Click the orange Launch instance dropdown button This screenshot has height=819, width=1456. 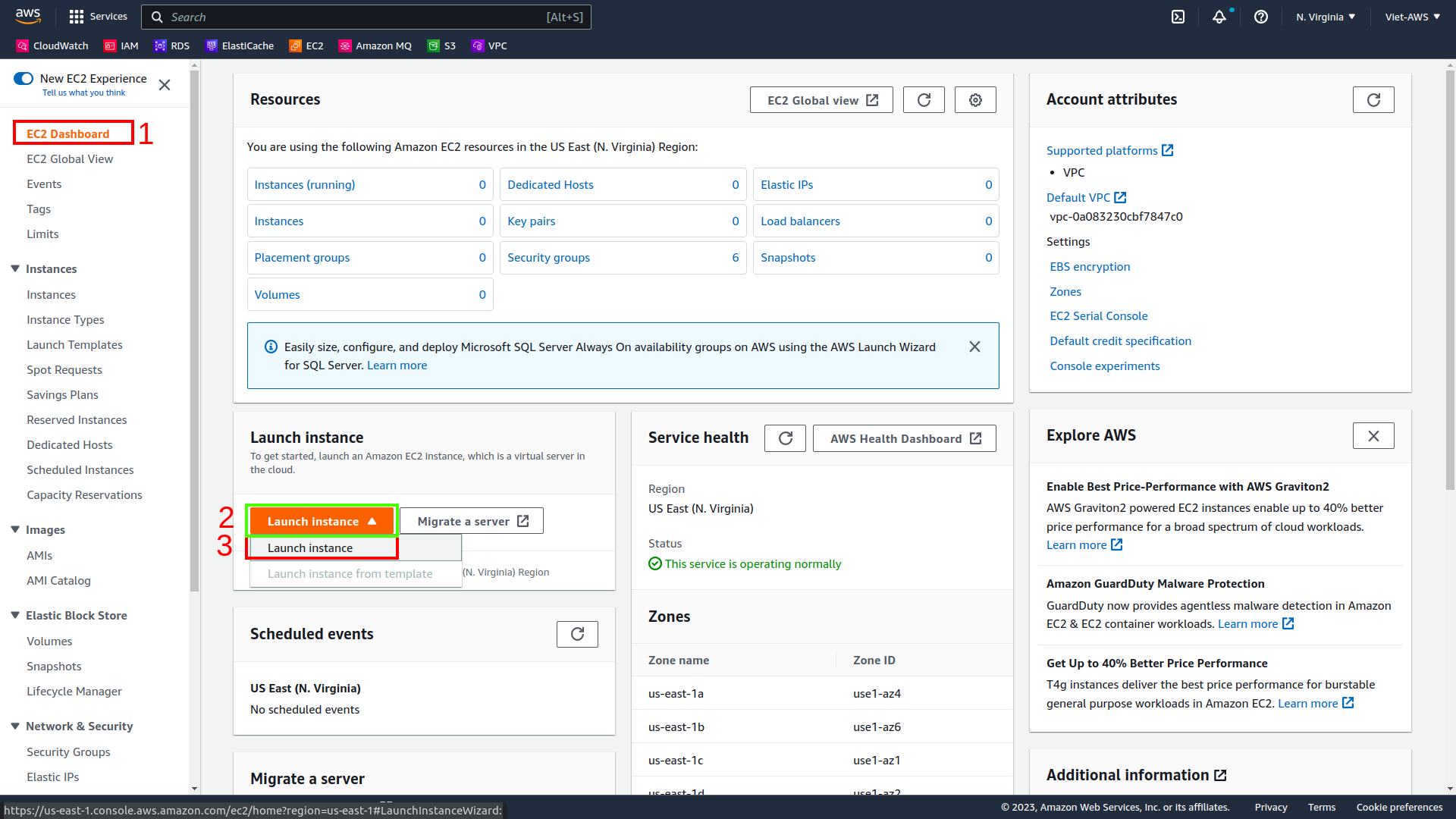tap(322, 521)
